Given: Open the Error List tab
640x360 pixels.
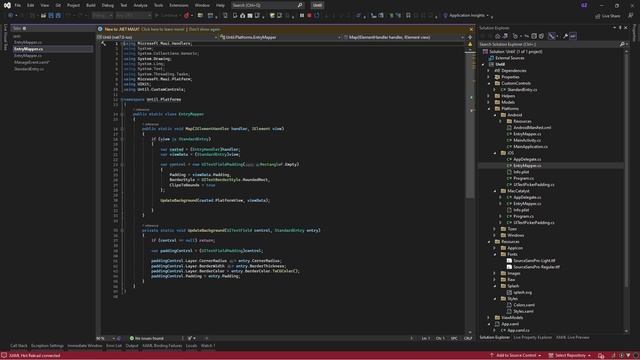Looking at the screenshot, I should 114,346.
